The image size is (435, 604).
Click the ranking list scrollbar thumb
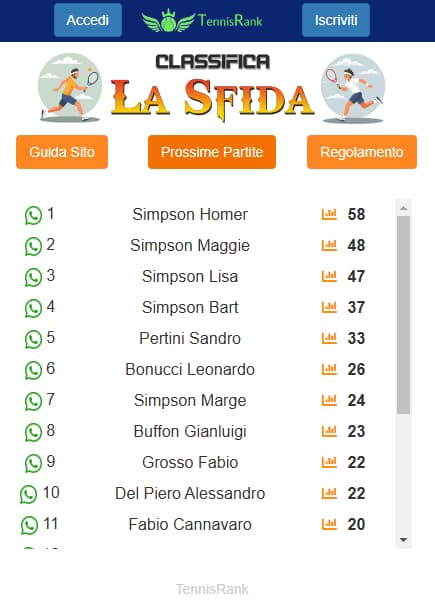coord(403,315)
